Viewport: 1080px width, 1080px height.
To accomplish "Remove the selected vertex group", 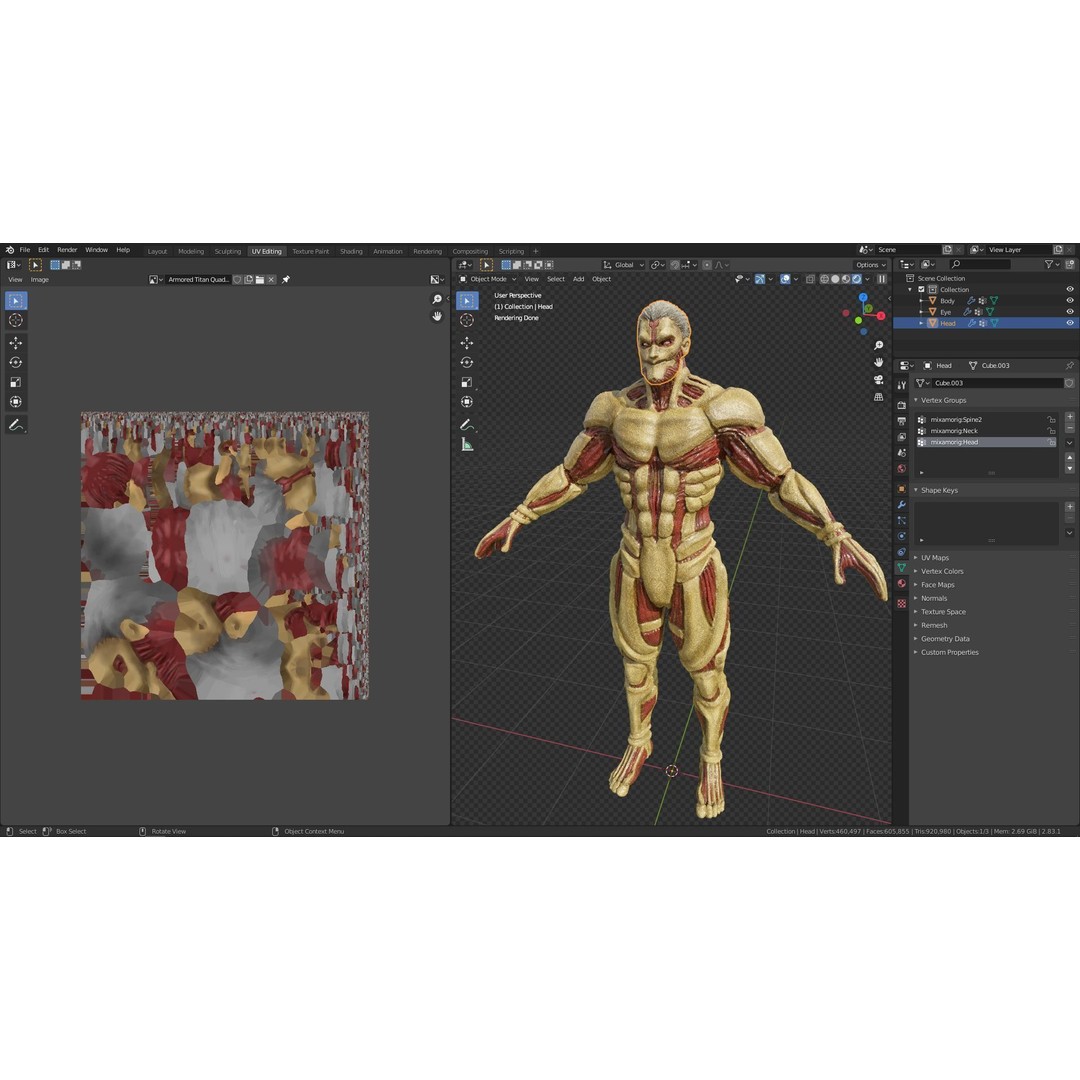I will point(1070,428).
